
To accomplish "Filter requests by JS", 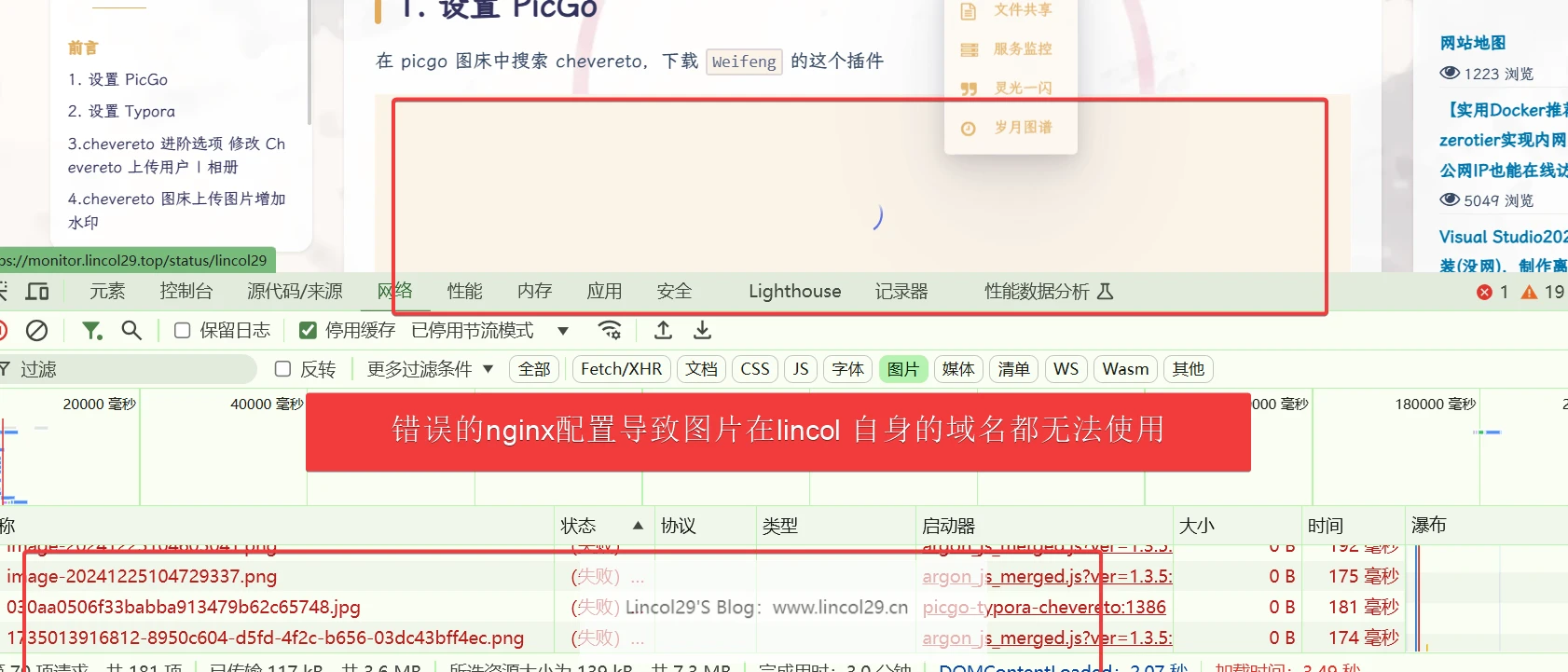I will pos(801,369).
